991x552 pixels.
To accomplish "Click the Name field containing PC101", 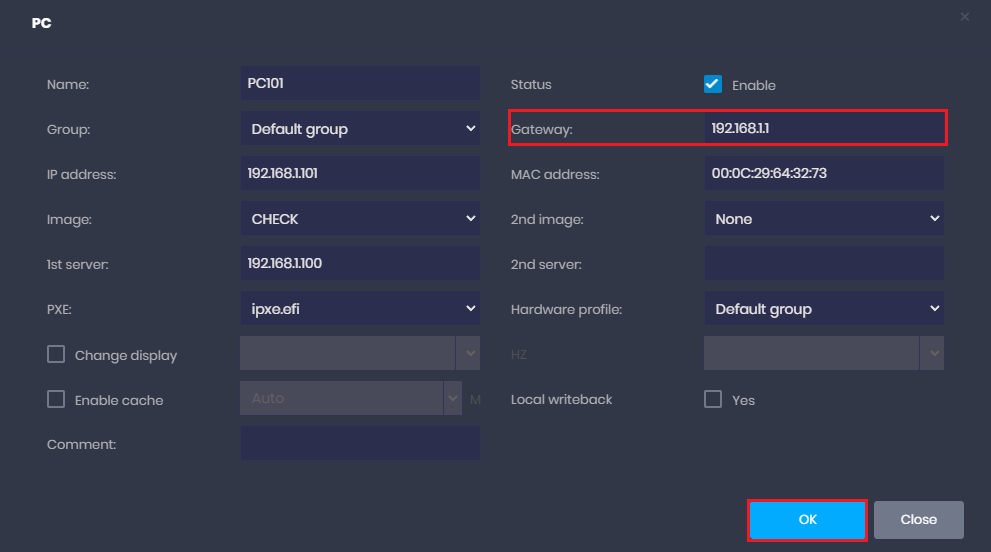I will pyautogui.click(x=360, y=84).
